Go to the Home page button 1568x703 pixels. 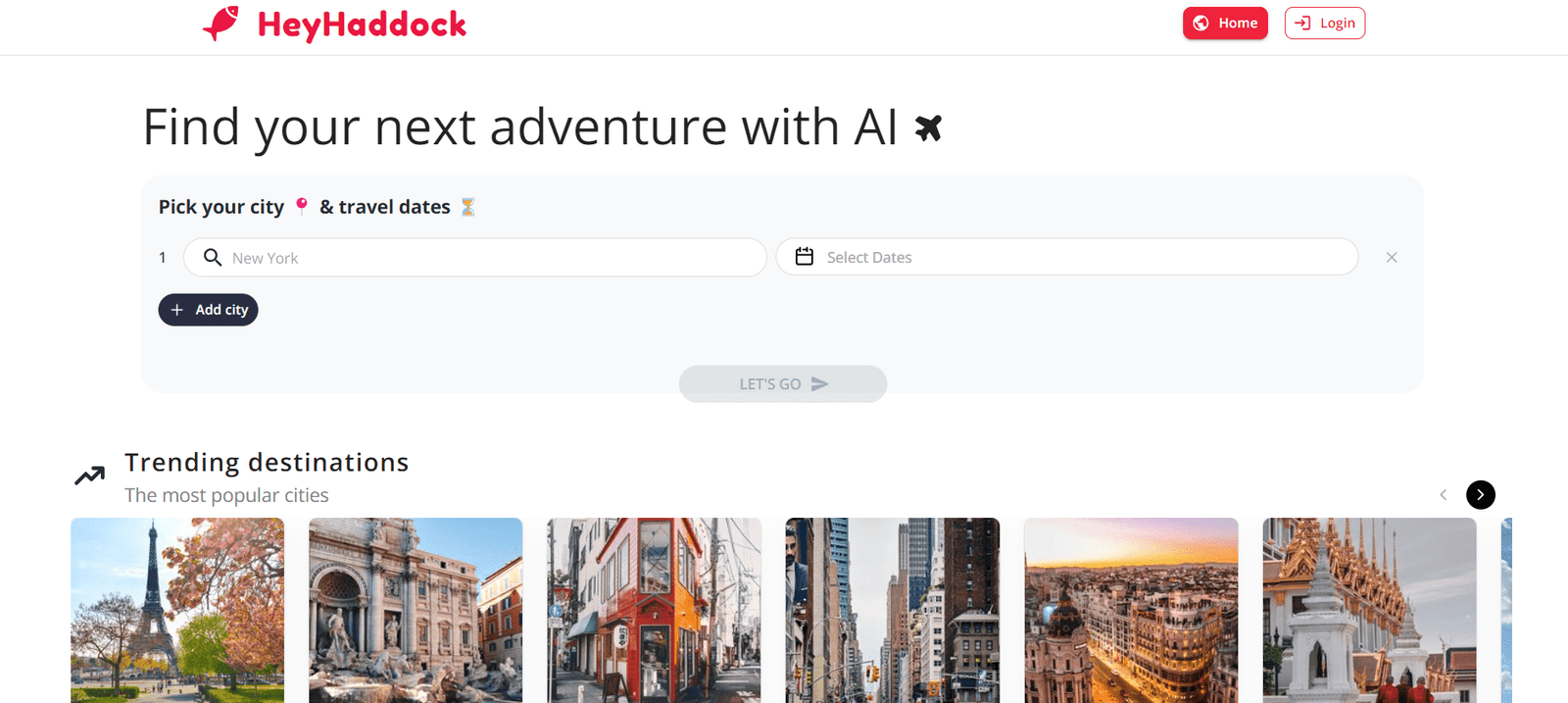(x=1225, y=23)
